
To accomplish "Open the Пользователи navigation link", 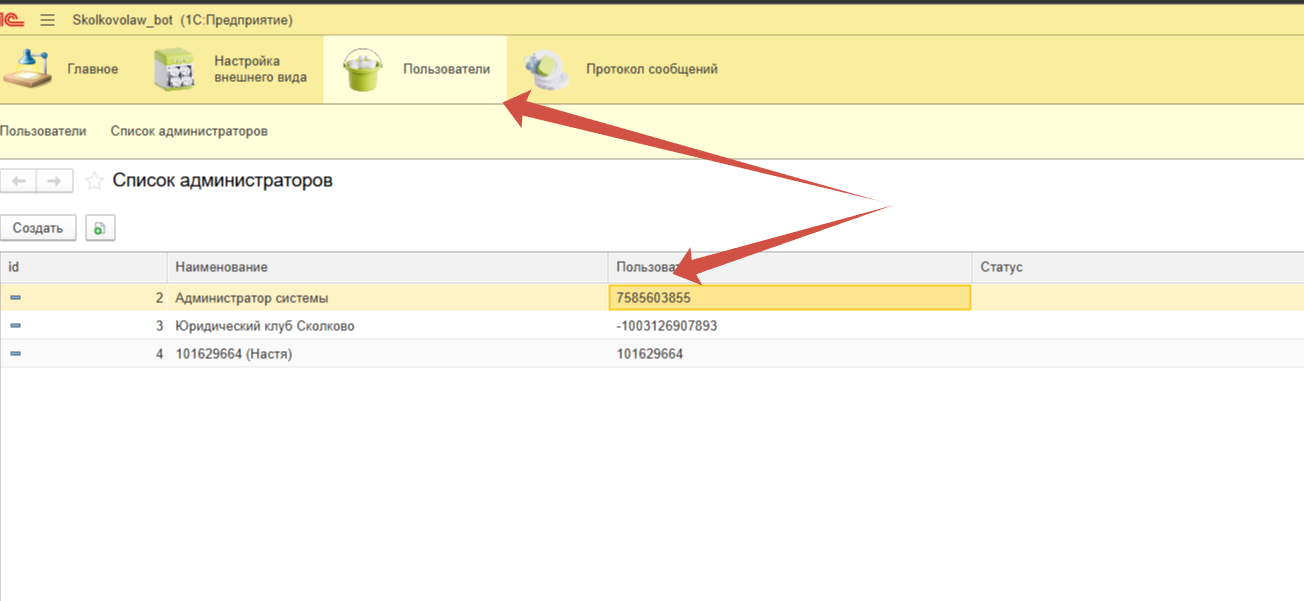I will click(x=43, y=131).
